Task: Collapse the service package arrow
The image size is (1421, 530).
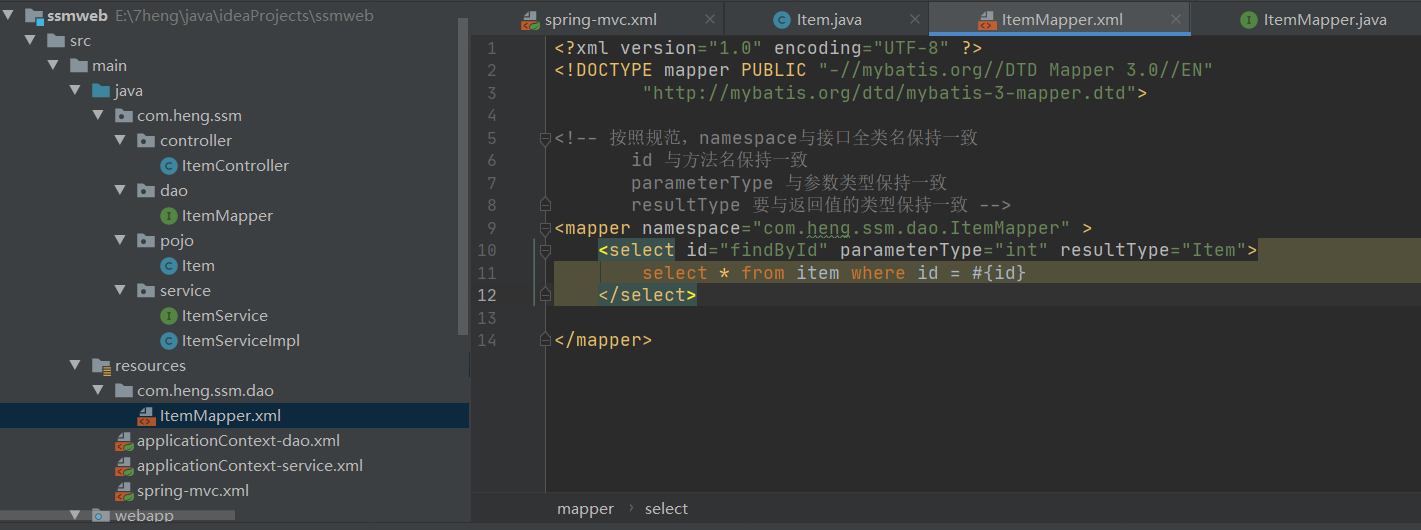Action: point(121,291)
